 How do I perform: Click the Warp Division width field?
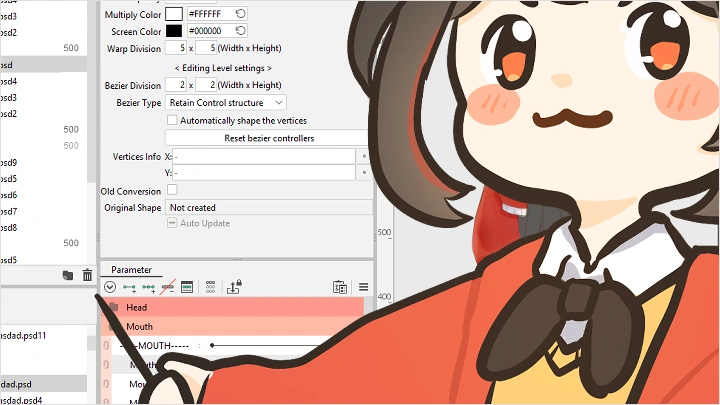click(x=176, y=48)
